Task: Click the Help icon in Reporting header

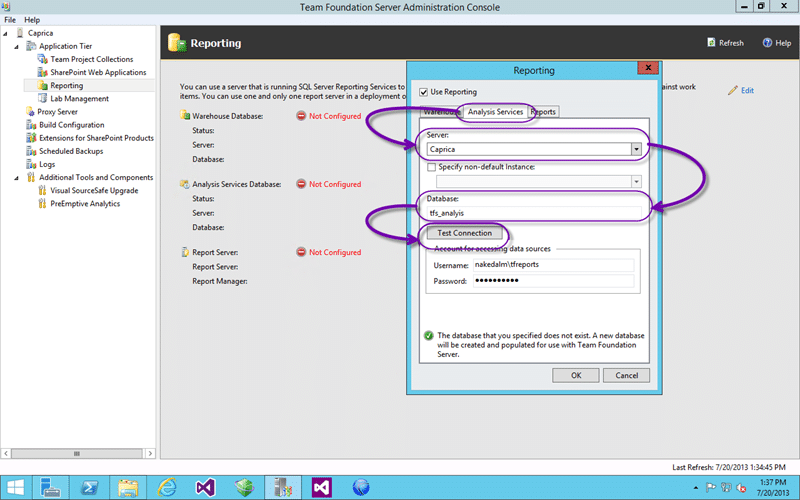Action: (x=767, y=42)
